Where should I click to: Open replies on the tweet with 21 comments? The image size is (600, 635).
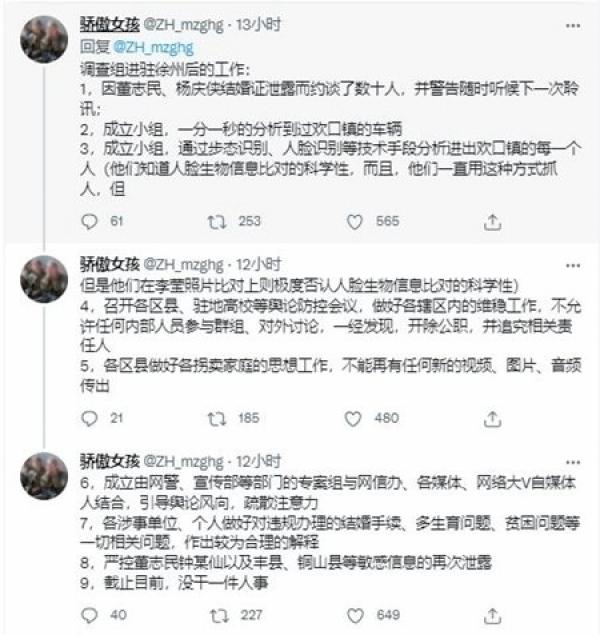(x=89, y=418)
